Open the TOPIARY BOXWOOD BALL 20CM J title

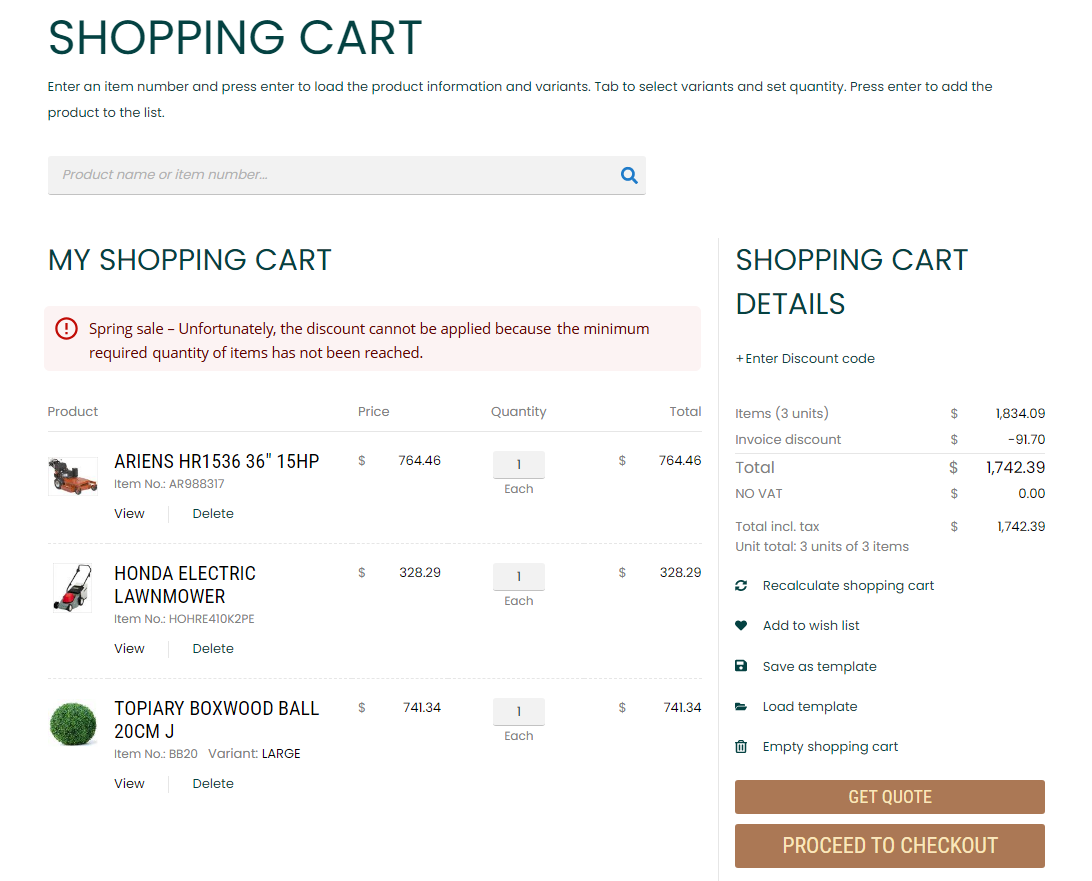coord(217,720)
